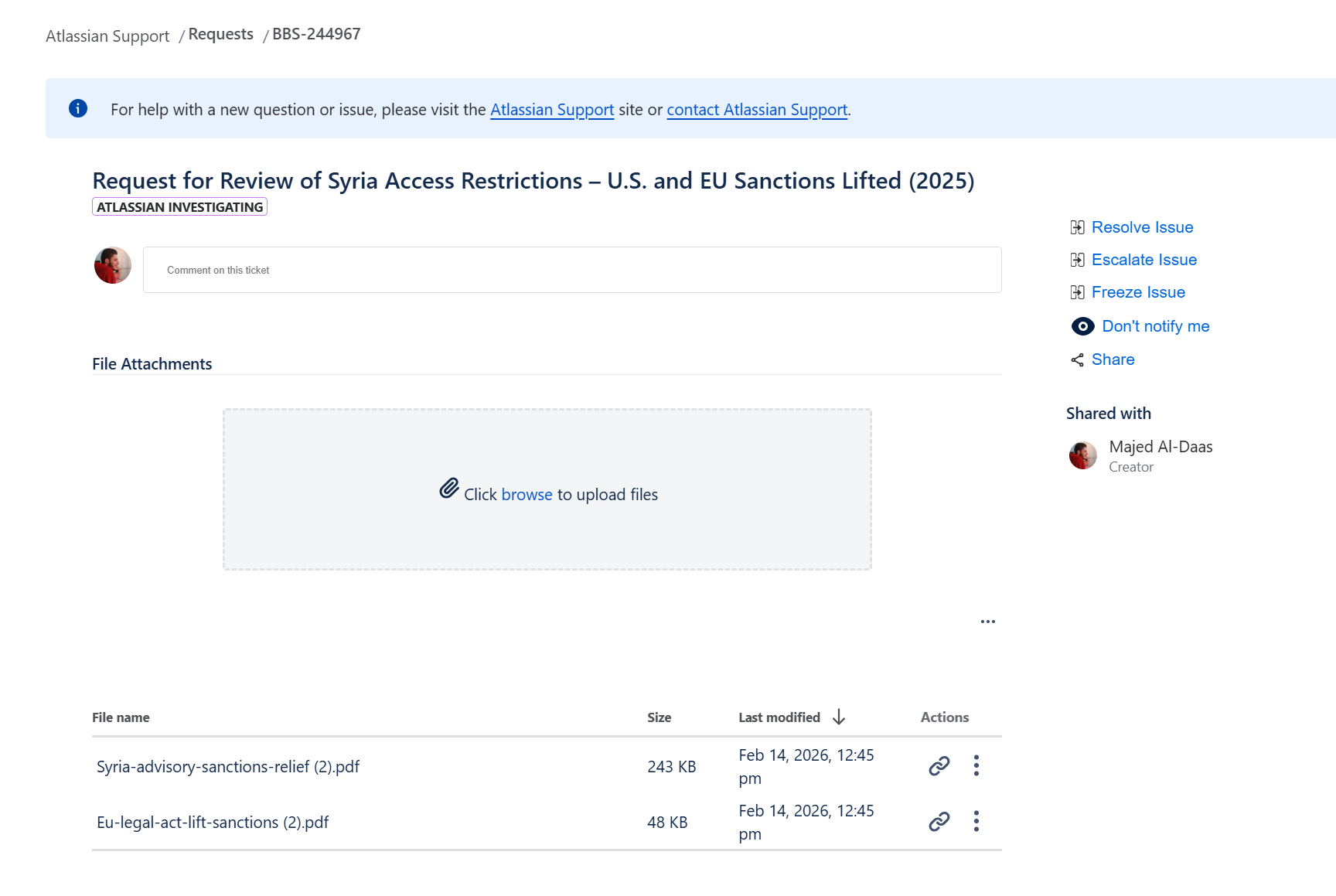
Task: Open more actions for Eu-legal-act-lift-sanctions PDF
Action: 976,821
